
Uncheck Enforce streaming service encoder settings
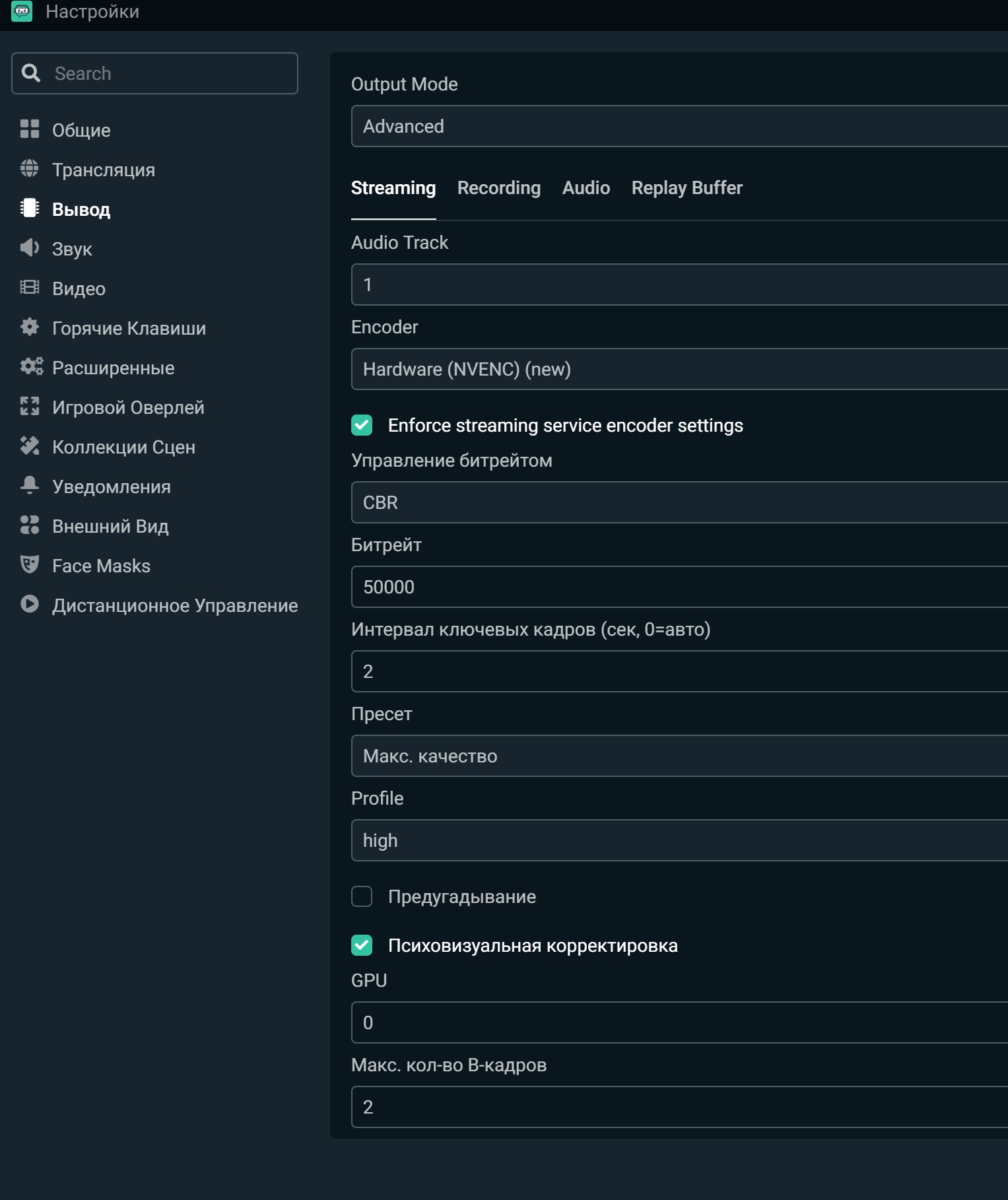pos(362,425)
